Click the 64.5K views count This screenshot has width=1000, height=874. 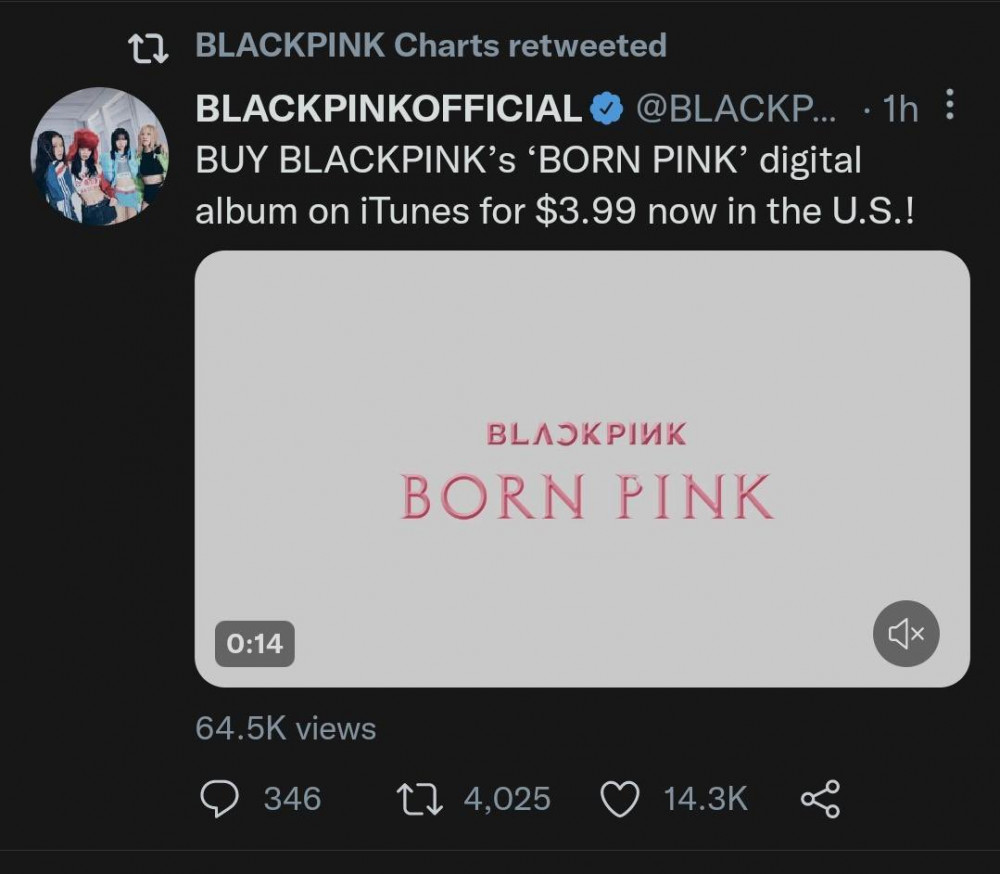286,728
